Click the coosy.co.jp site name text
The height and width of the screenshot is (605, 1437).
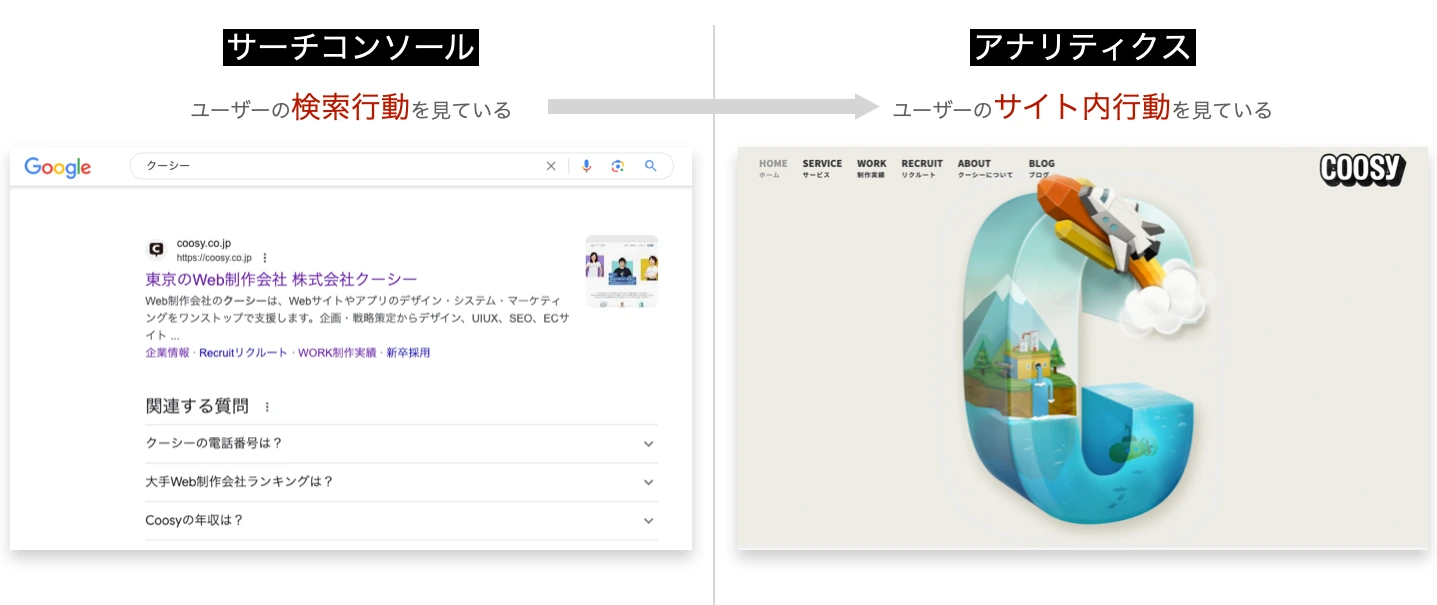click(204, 243)
